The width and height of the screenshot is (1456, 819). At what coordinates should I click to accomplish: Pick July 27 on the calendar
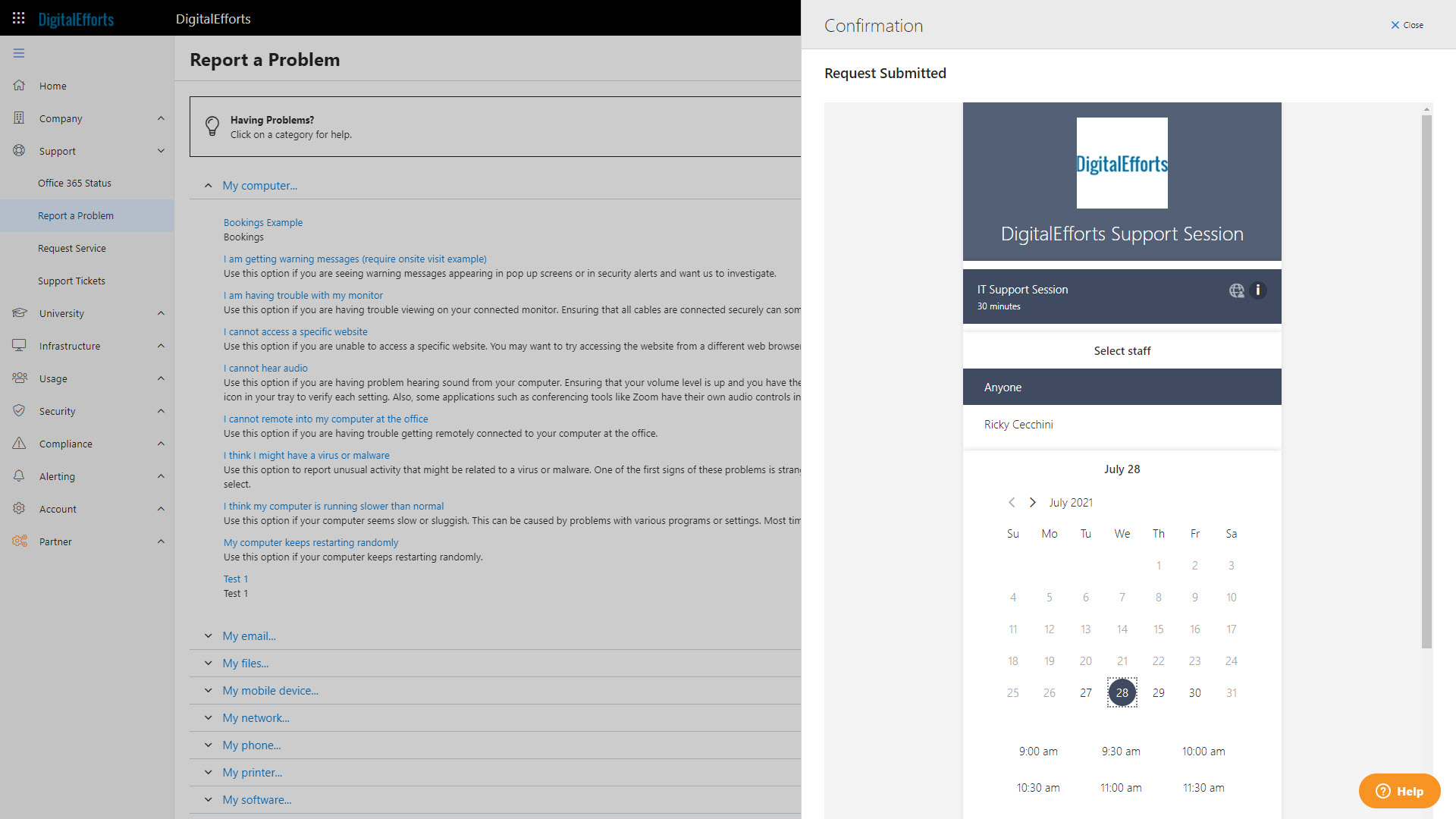[1086, 692]
